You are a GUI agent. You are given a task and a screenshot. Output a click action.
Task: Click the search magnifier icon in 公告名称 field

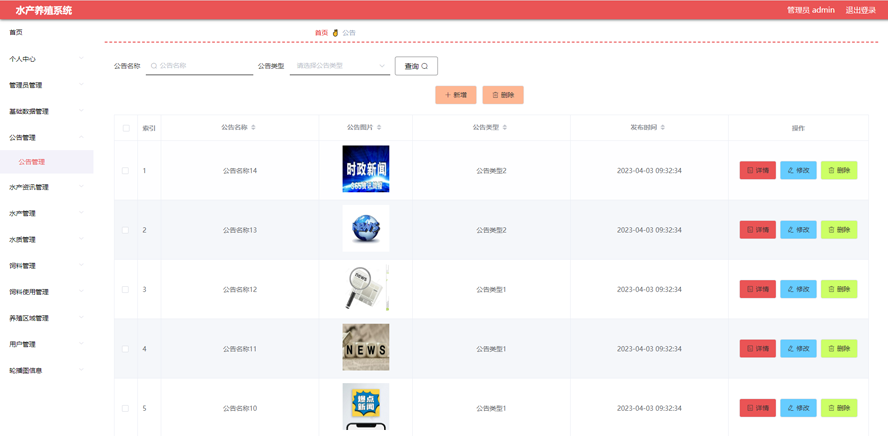153,66
